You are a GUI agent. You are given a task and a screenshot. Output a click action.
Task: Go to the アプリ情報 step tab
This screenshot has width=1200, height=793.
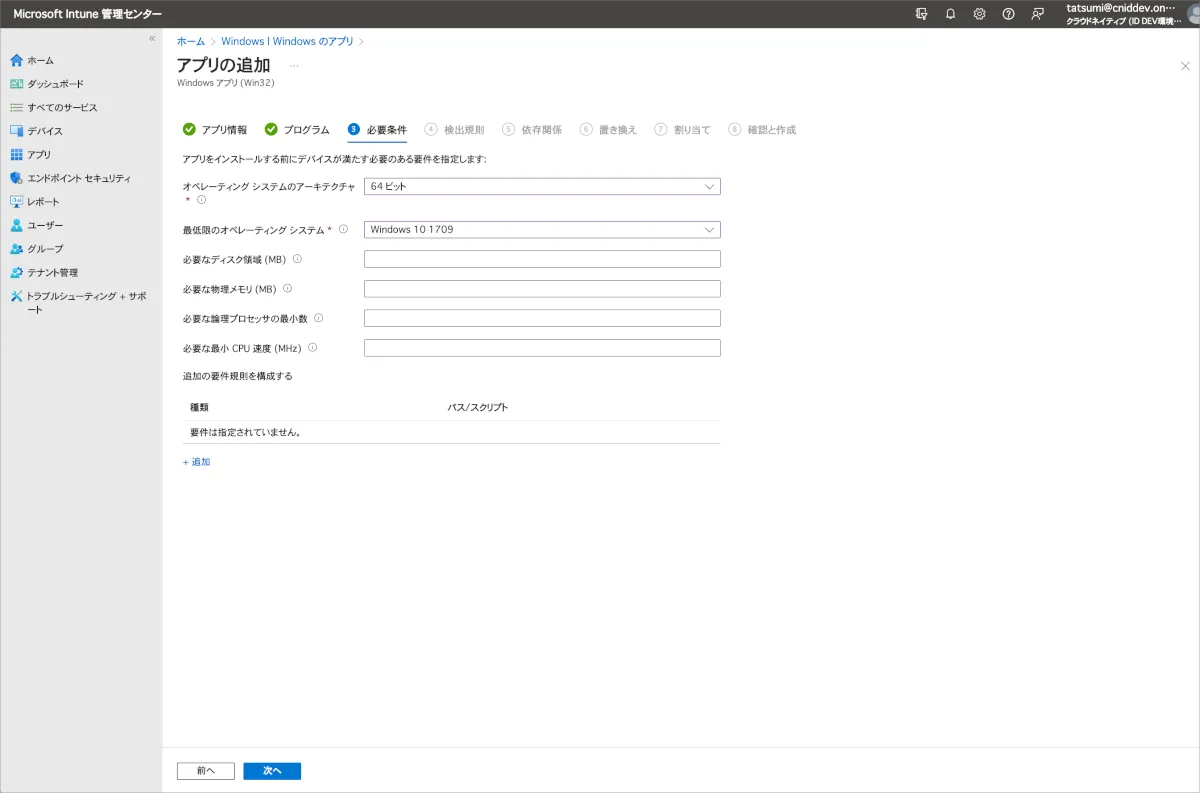pyautogui.click(x=215, y=130)
